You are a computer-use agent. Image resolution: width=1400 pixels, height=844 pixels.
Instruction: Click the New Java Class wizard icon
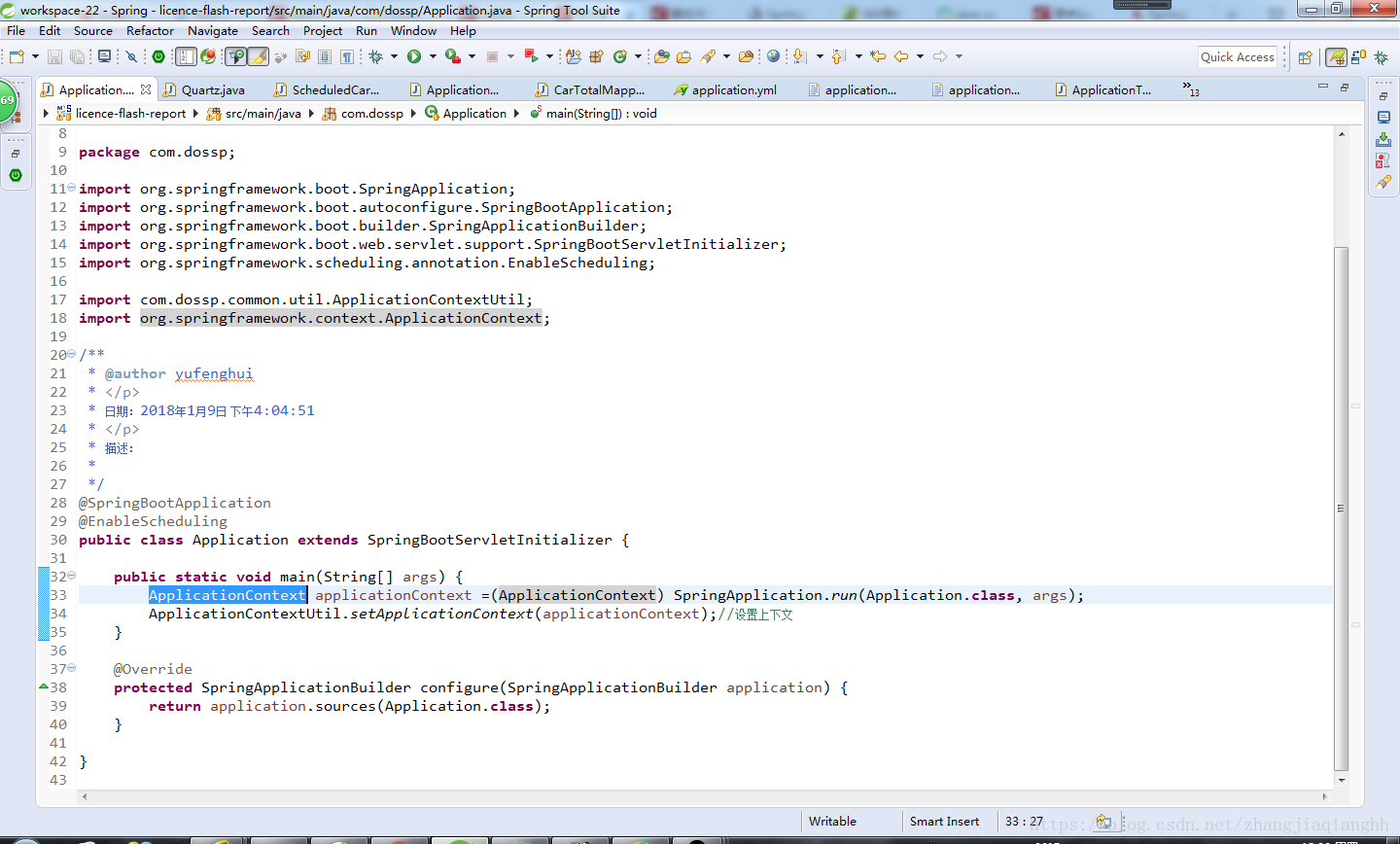[x=619, y=56]
